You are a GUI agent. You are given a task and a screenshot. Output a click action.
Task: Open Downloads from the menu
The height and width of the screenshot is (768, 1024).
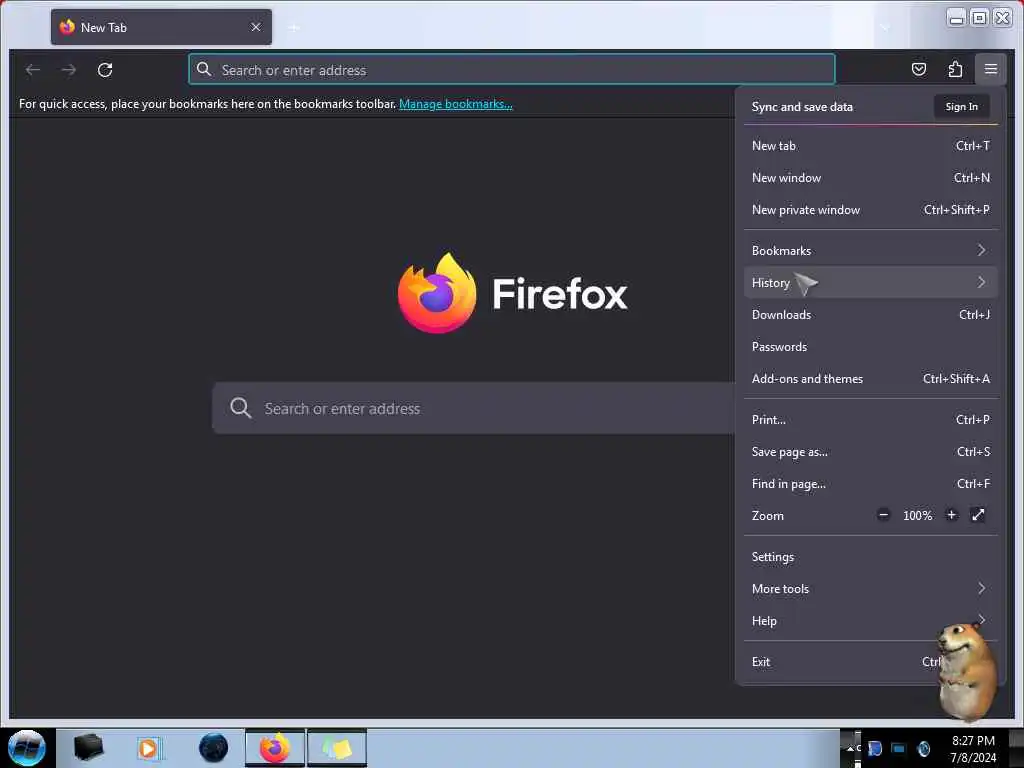pyautogui.click(x=871, y=315)
